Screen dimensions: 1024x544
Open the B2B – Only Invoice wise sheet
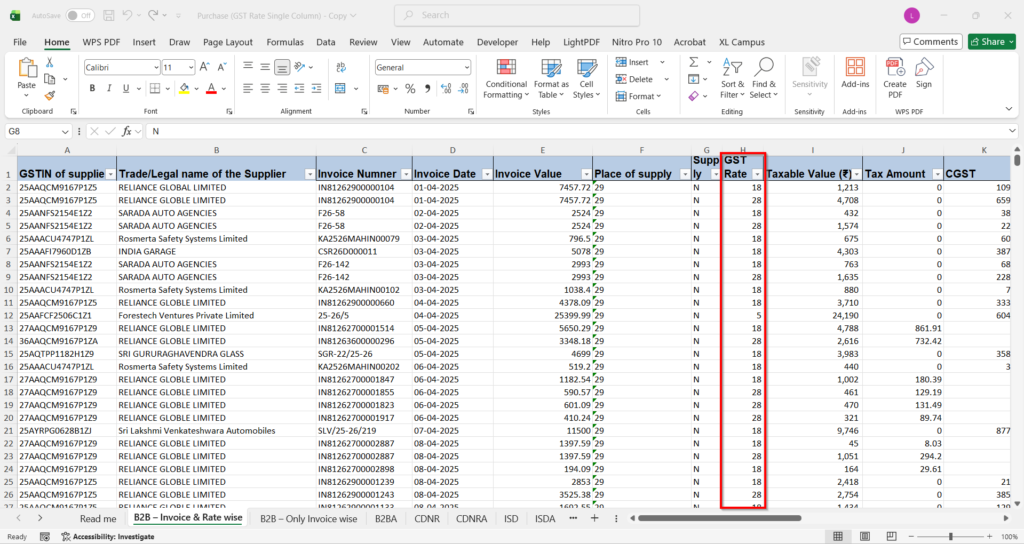pyautogui.click(x=308, y=519)
